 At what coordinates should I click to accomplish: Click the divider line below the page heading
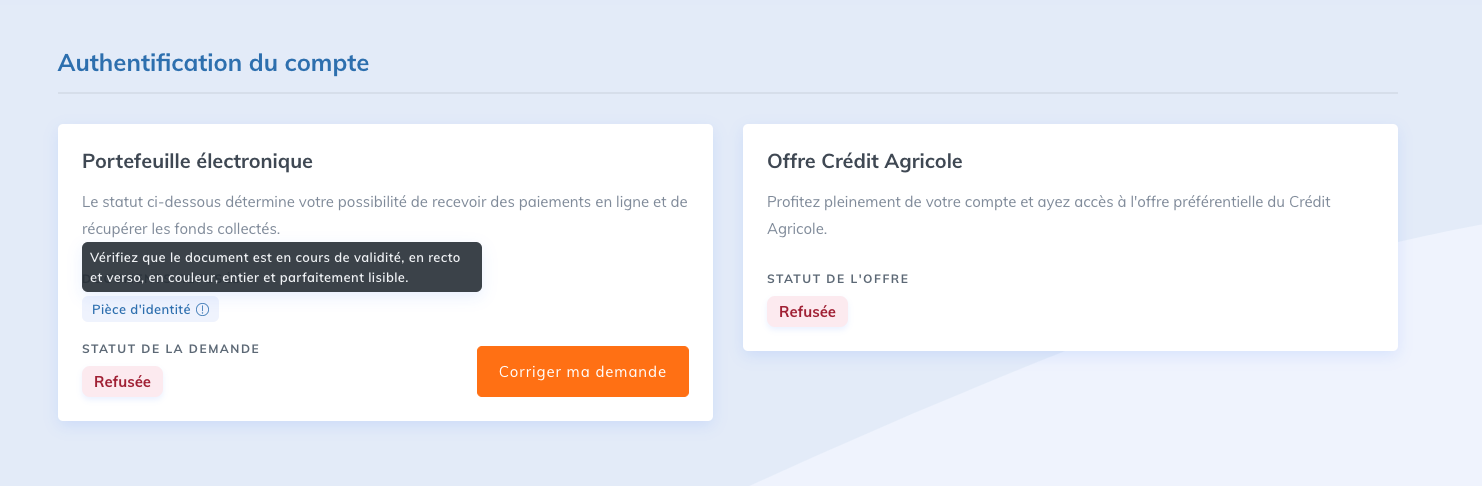[x=728, y=93]
